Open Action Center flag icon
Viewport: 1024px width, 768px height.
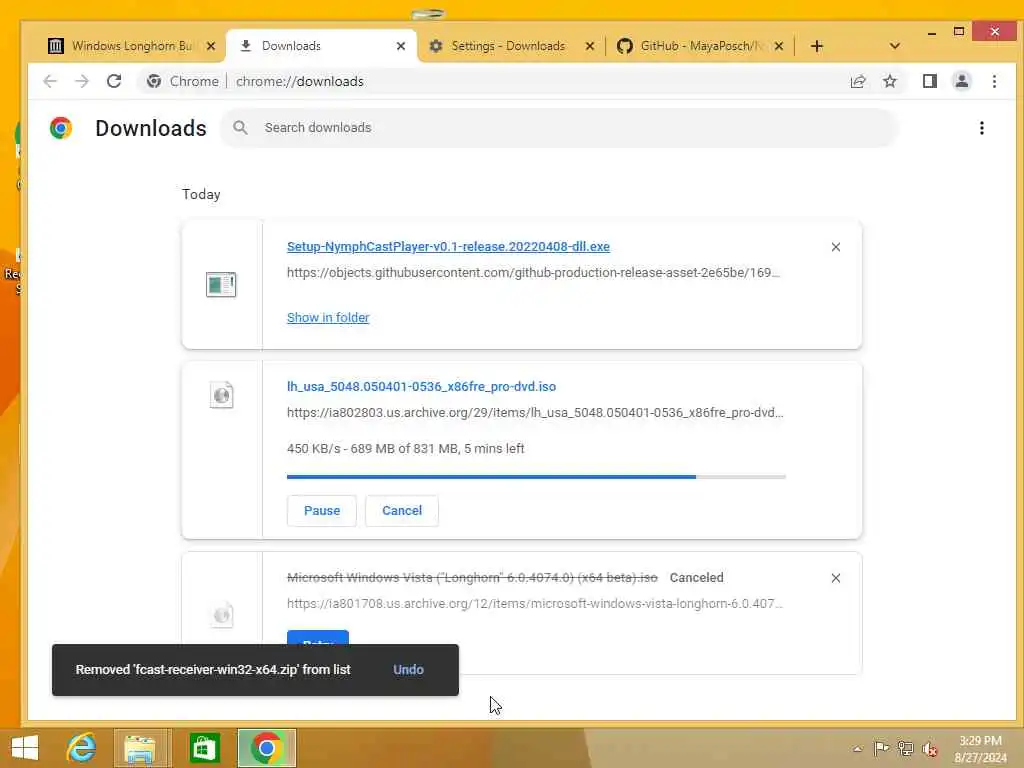click(x=881, y=748)
